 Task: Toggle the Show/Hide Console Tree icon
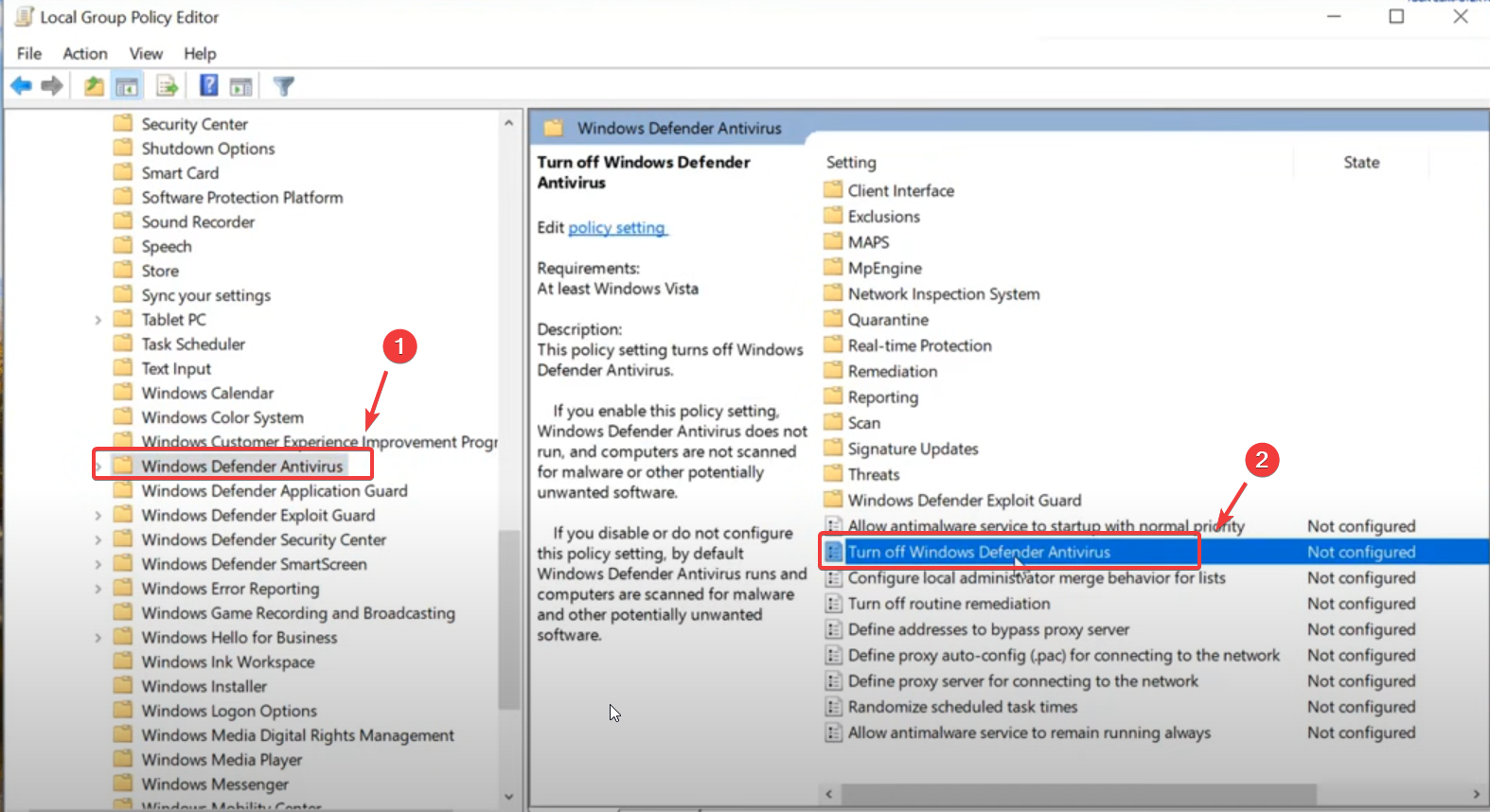tap(127, 86)
